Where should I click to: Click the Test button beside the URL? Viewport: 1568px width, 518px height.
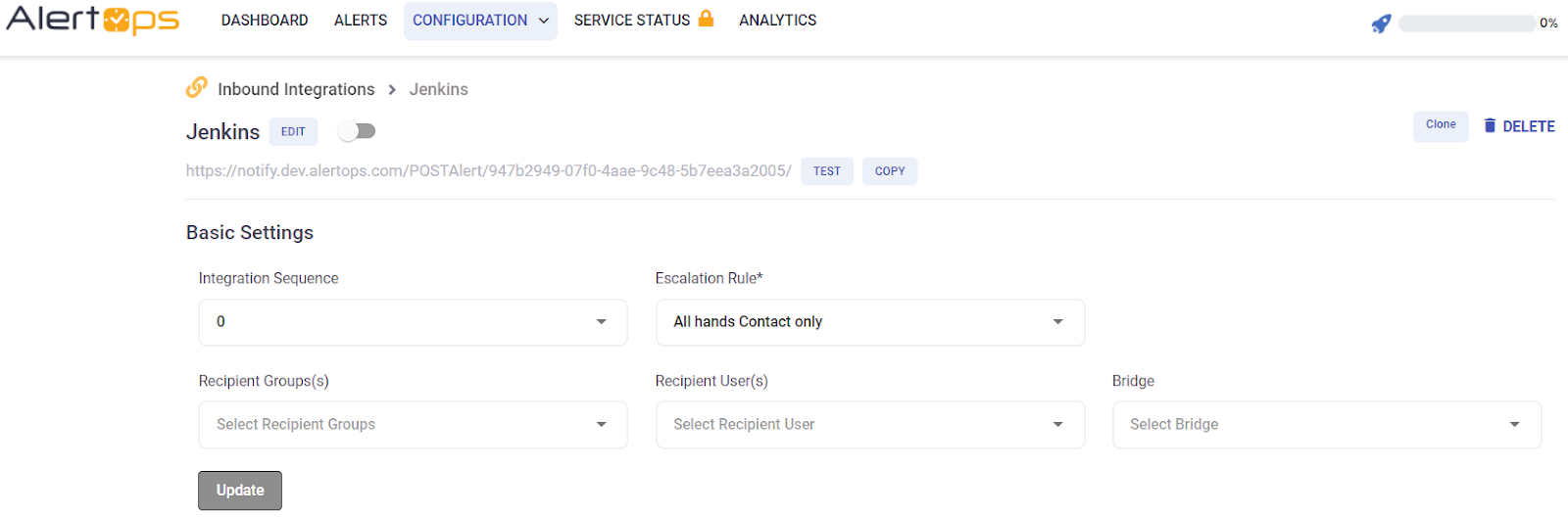tap(827, 171)
